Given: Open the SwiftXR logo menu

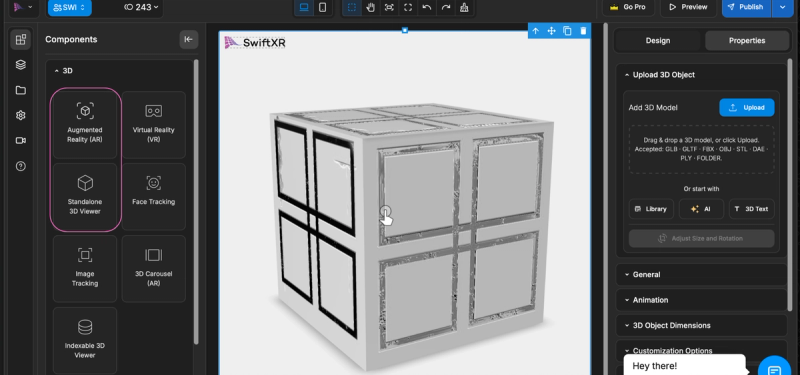Looking at the screenshot, I should point(23,7).
